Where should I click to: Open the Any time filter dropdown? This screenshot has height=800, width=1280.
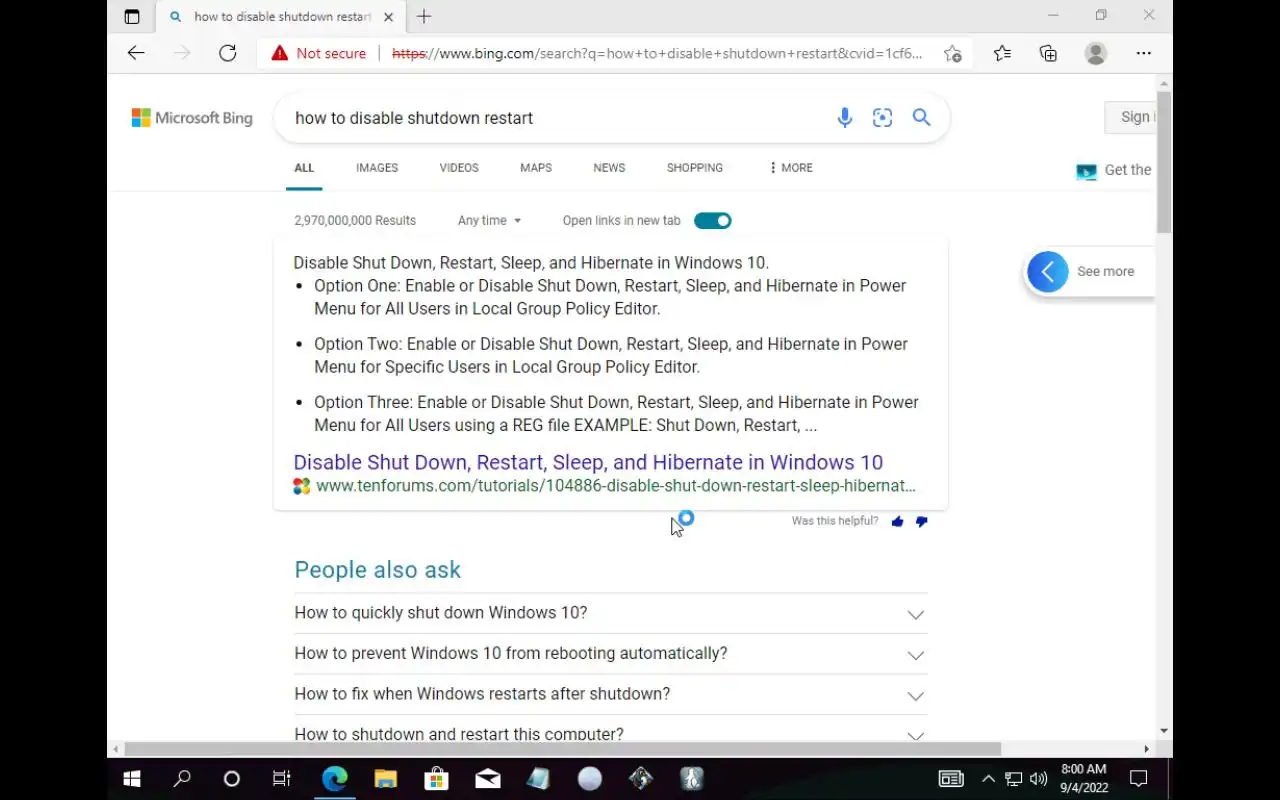[489, 220]
